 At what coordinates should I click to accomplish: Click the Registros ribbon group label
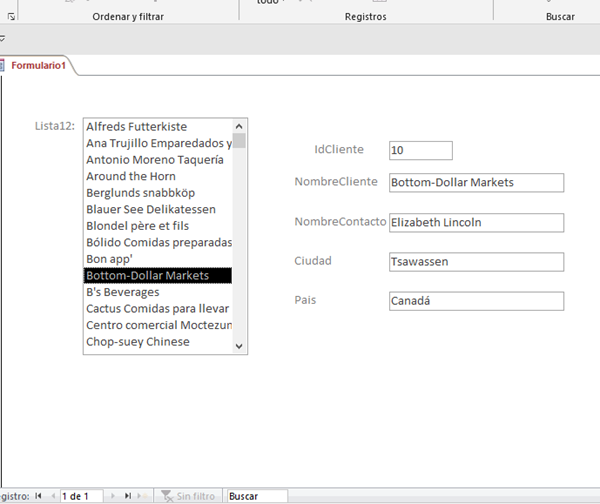(x=365, y=16)
